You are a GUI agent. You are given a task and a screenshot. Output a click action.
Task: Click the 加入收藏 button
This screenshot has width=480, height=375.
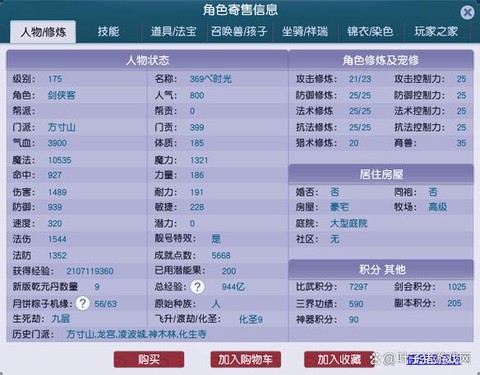pyautogui.click(x=339, y=359)
